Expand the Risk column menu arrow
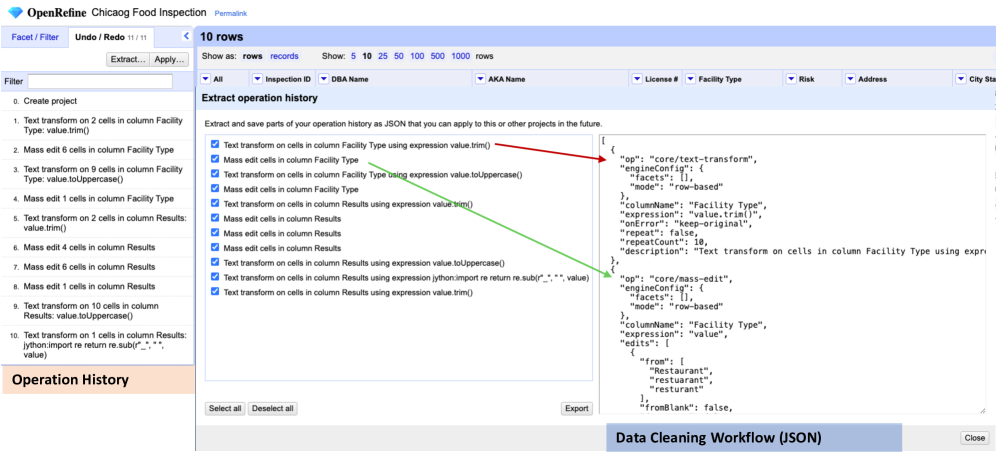997x457 pixels. point(791,79)
